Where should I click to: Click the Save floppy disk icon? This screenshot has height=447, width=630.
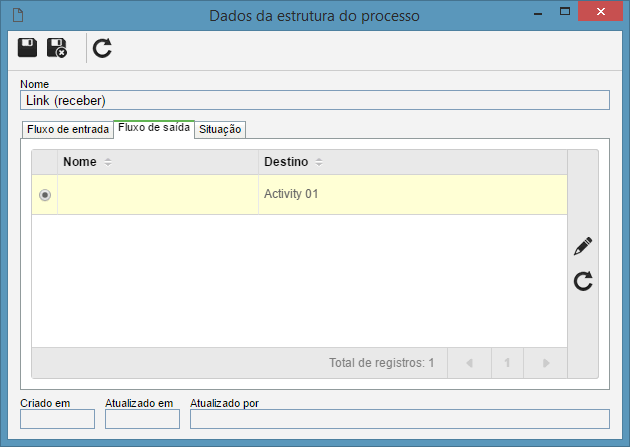click(x=27, y=48)
